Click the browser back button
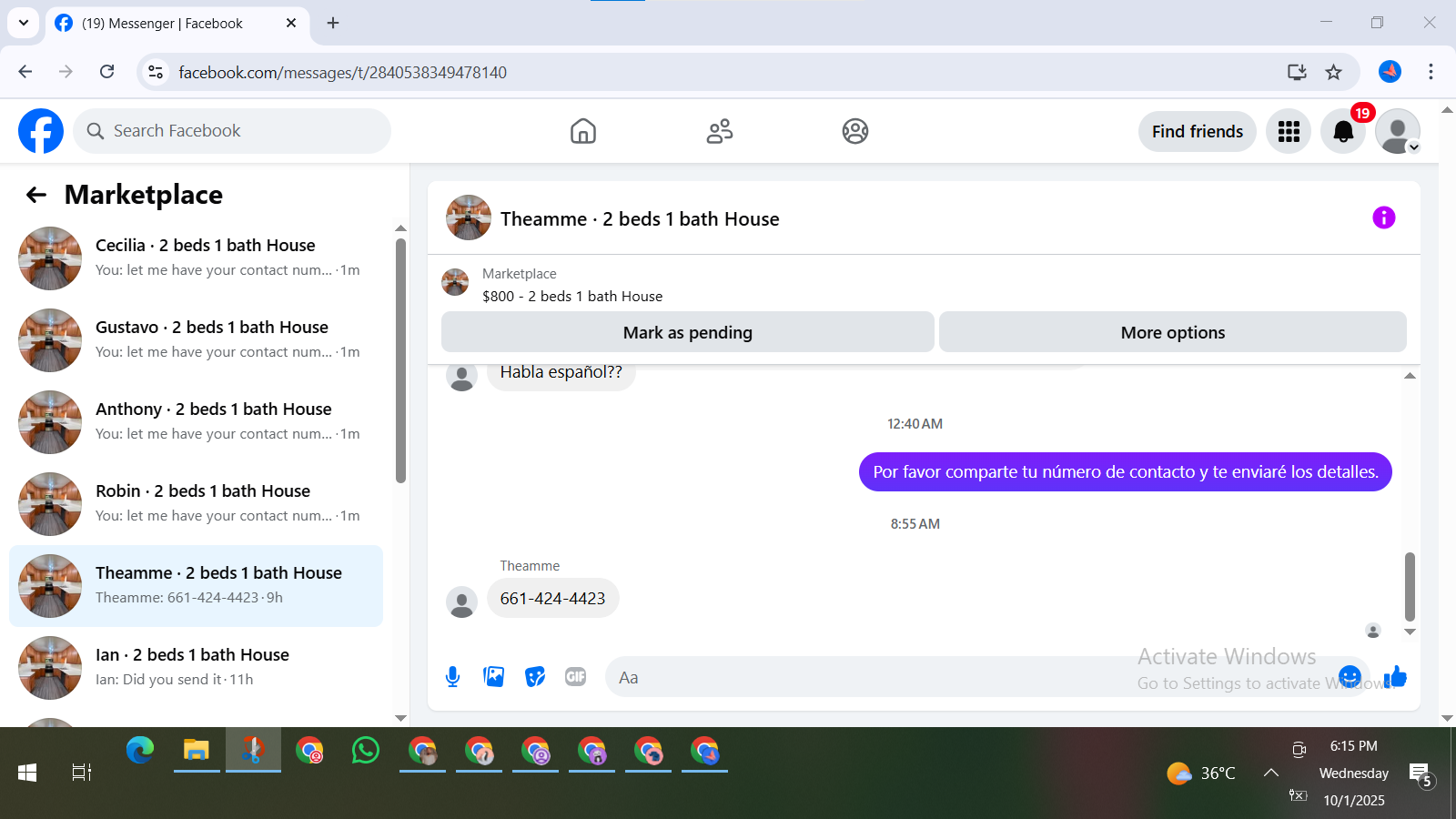 (x=25, y=72)
